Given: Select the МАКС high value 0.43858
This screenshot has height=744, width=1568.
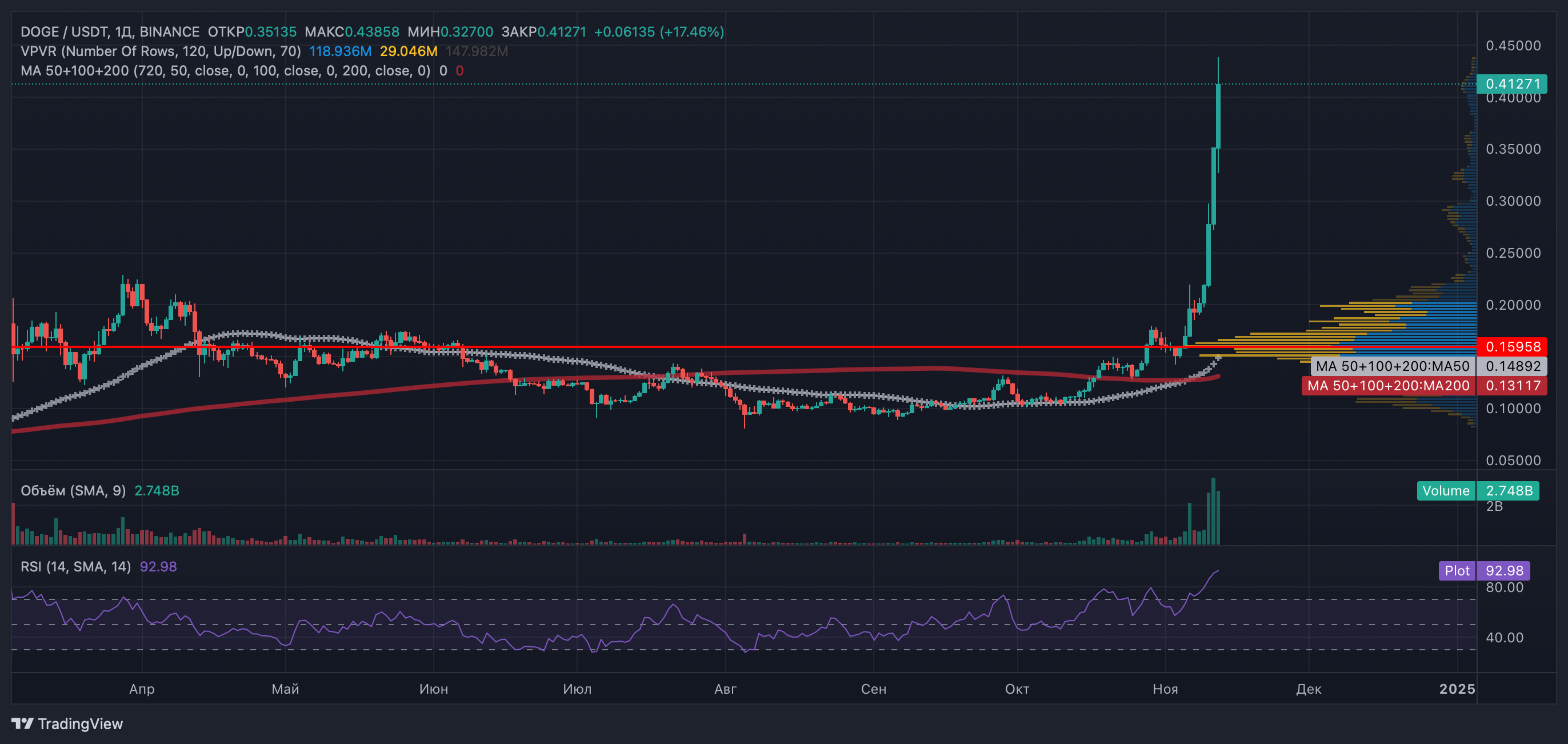Looking at the screenshot, I should tap(372, 31).
